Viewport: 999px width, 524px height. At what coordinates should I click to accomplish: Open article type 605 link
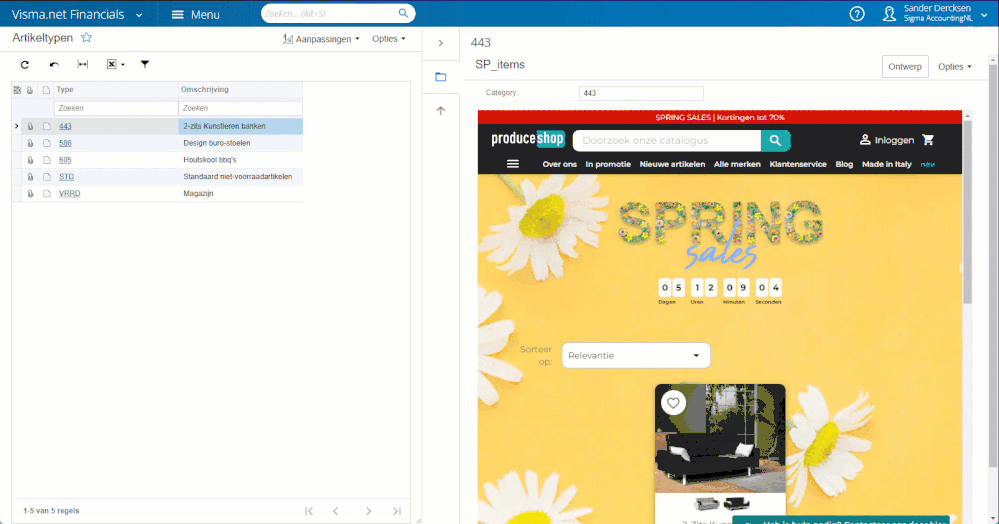click(x=65, y=160)
